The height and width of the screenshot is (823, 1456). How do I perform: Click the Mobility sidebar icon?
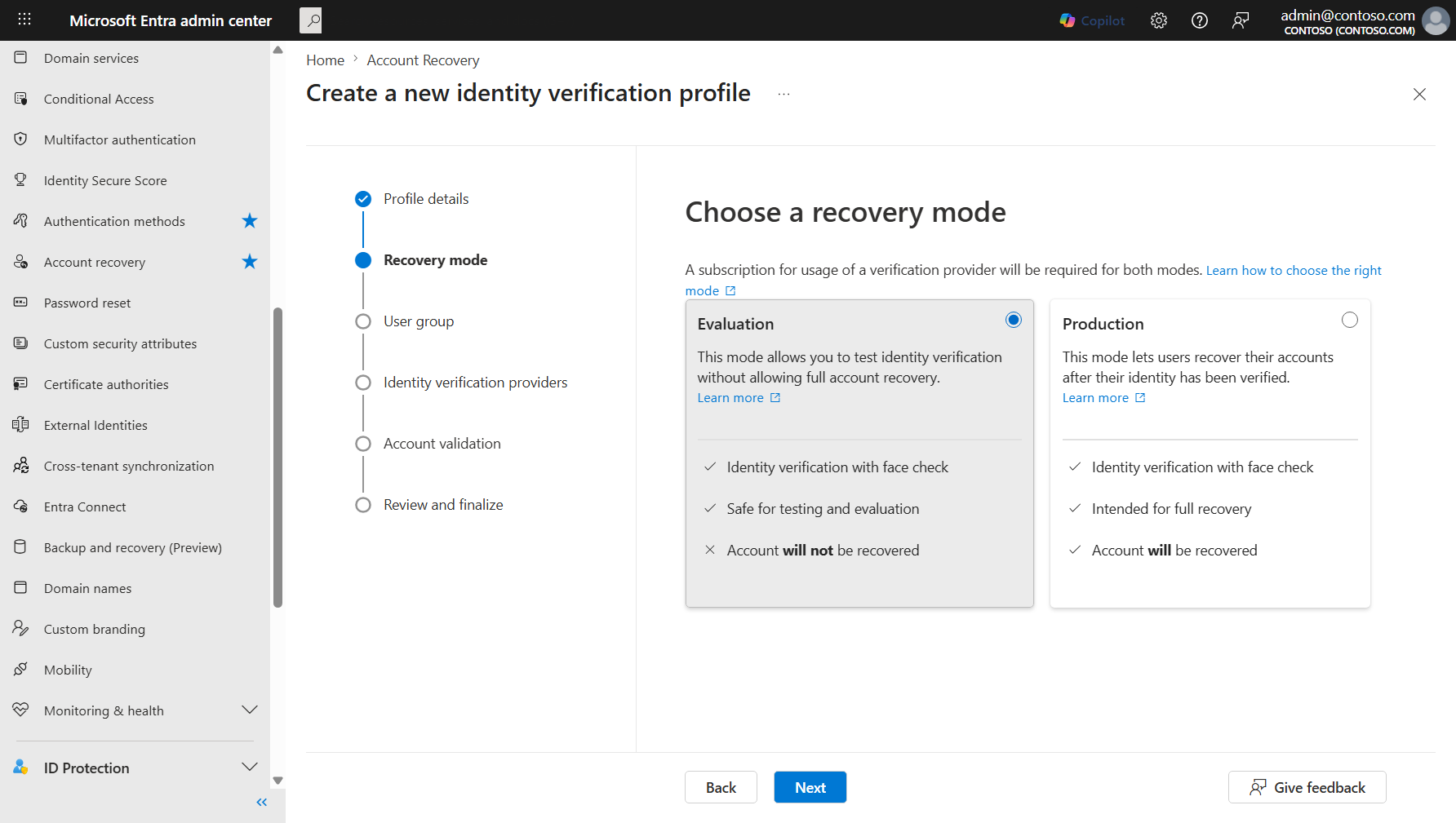click(21, 670)
